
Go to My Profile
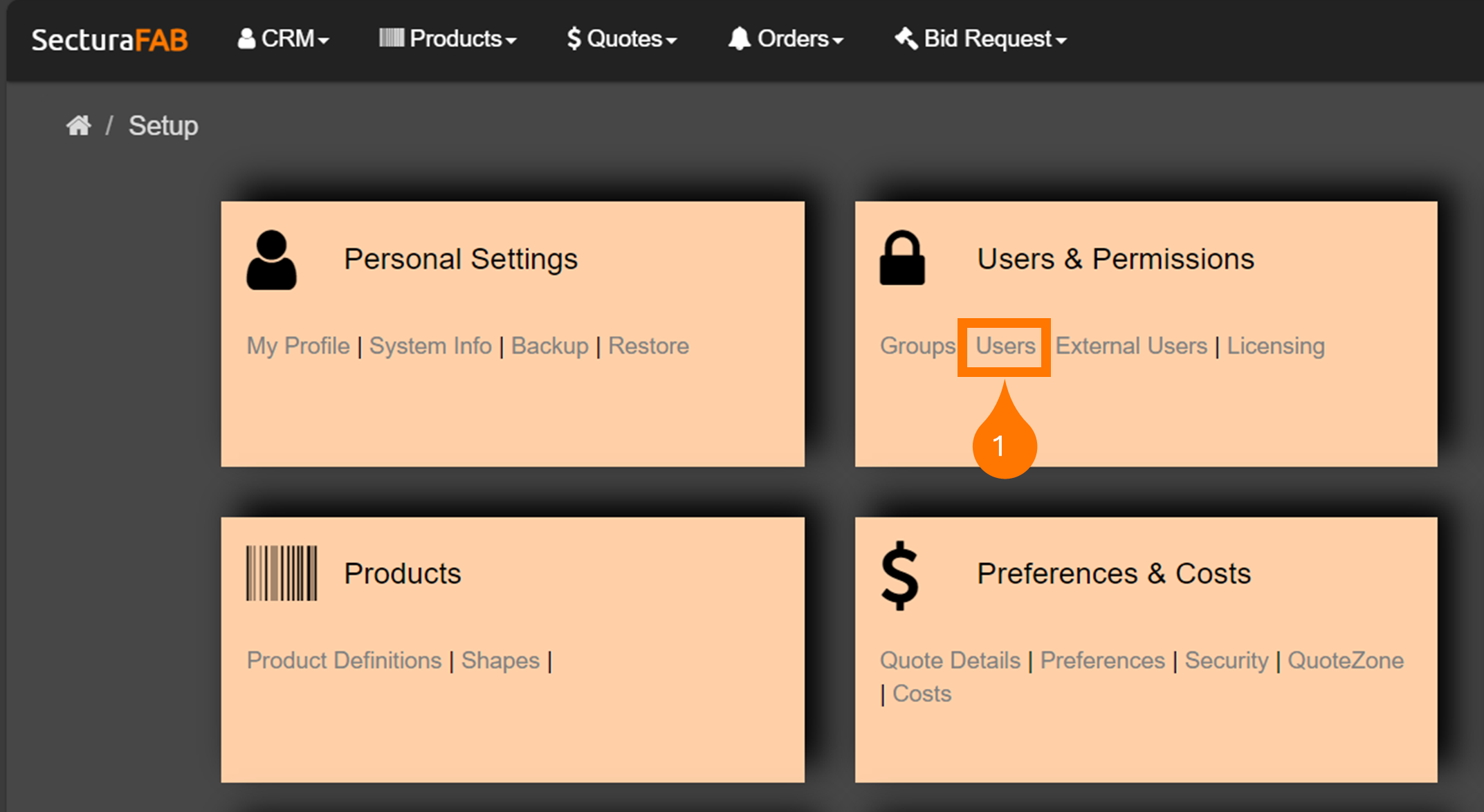pyautogui.click(x=298, y=346)
